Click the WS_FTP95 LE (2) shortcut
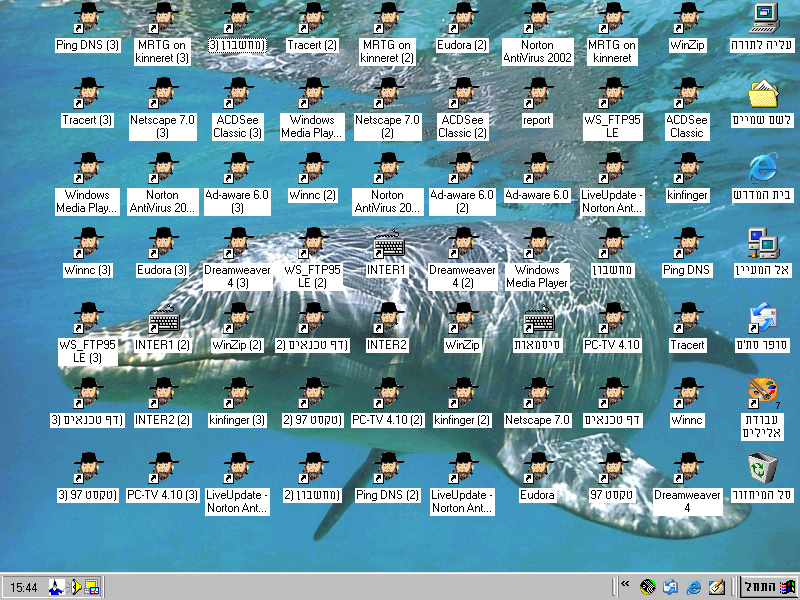 [312, 259]
